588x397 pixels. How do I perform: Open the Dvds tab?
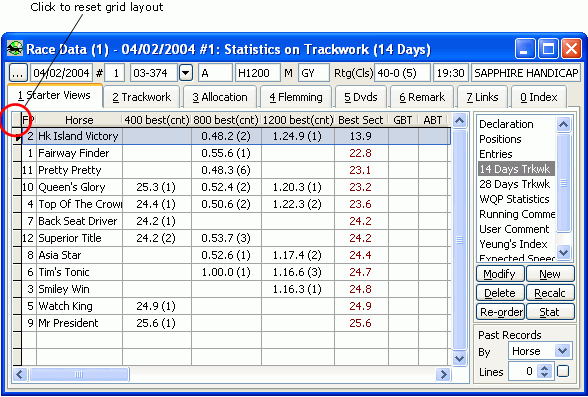[361, 97]
